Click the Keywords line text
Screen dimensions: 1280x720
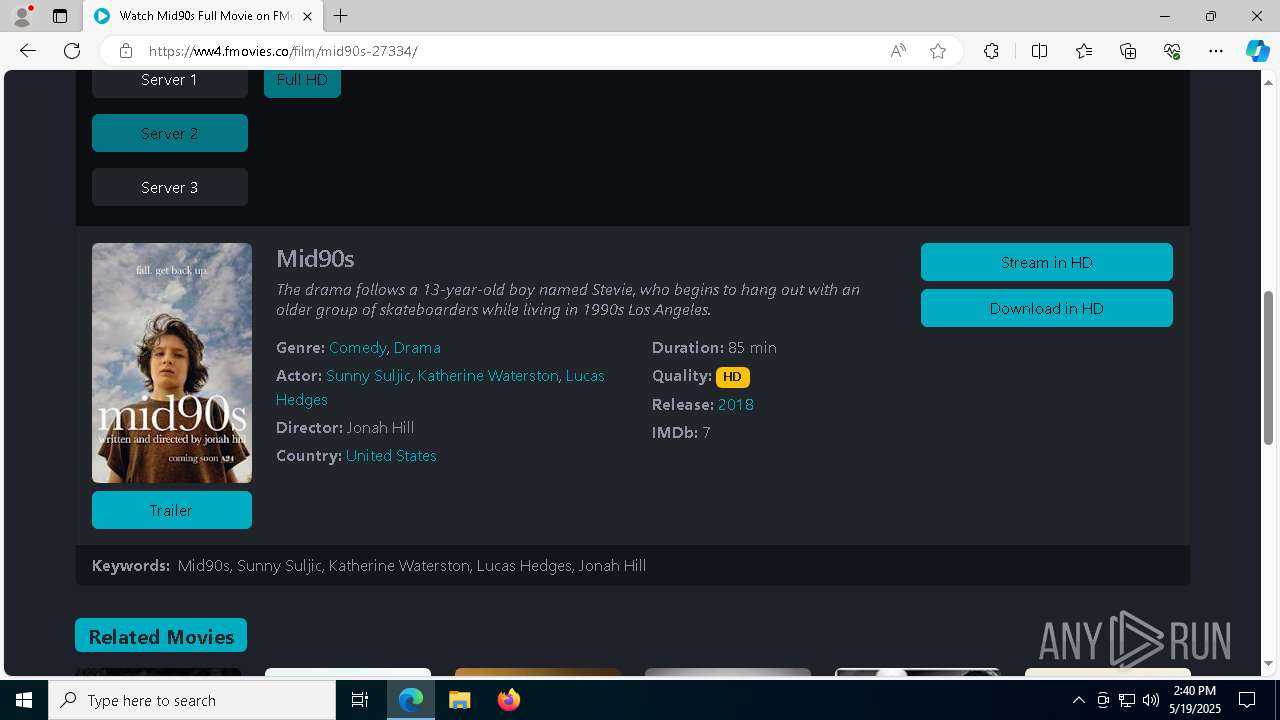(x=369, y=566)
